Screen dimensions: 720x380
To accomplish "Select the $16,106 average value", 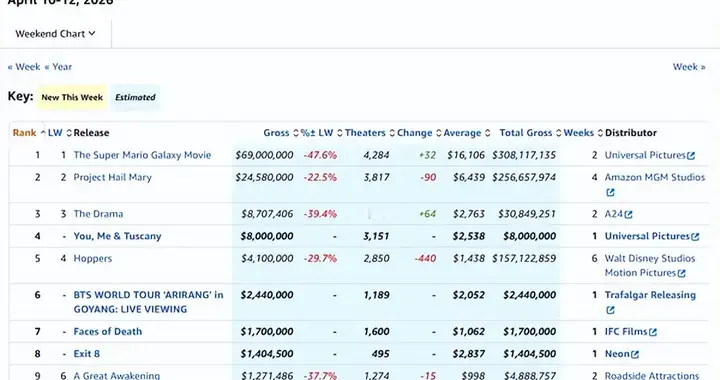I will [466, 155].
